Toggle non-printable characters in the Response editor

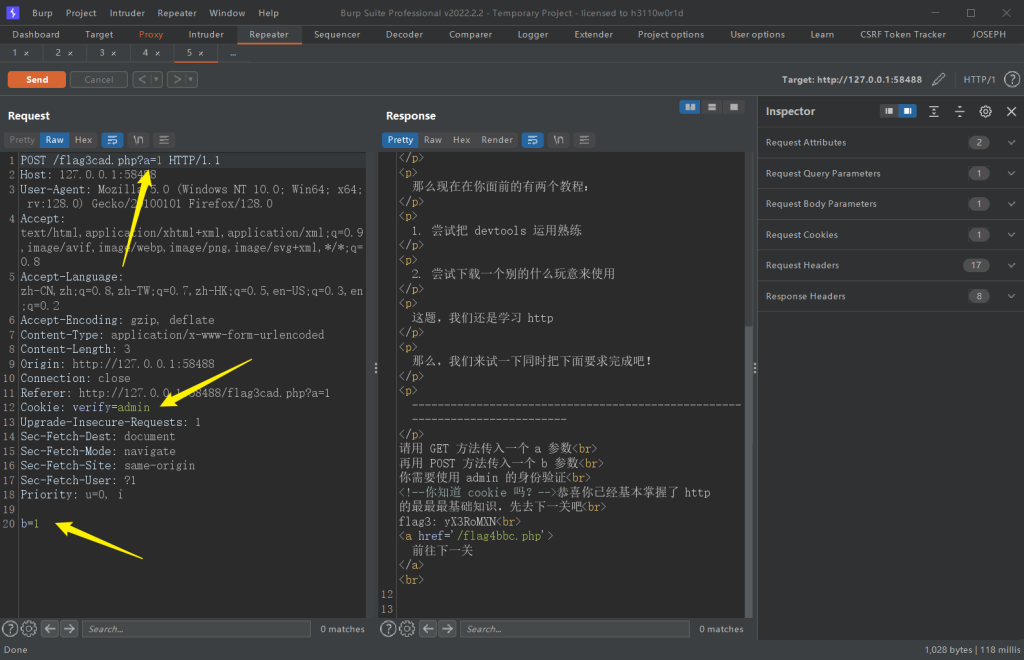558,140
